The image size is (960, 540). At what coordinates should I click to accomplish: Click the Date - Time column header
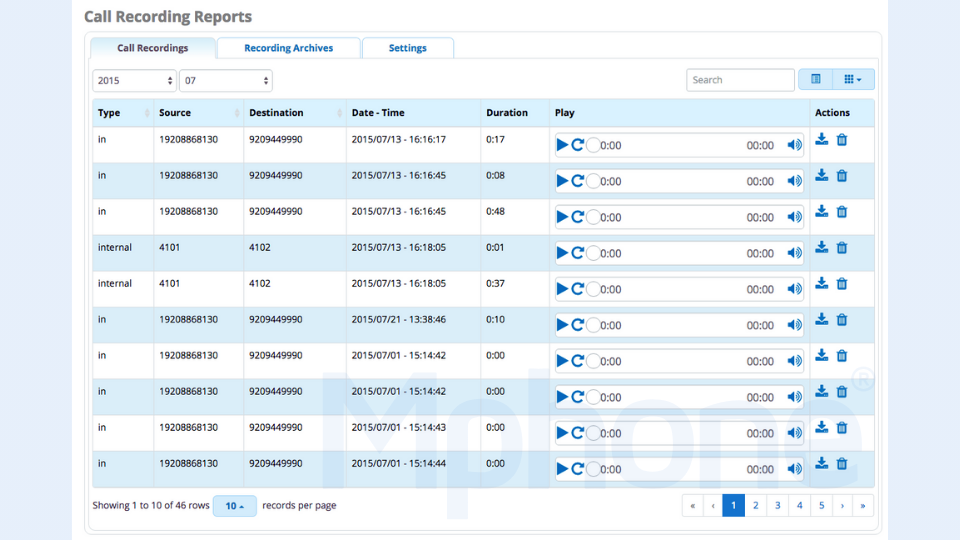coord(413,113)
